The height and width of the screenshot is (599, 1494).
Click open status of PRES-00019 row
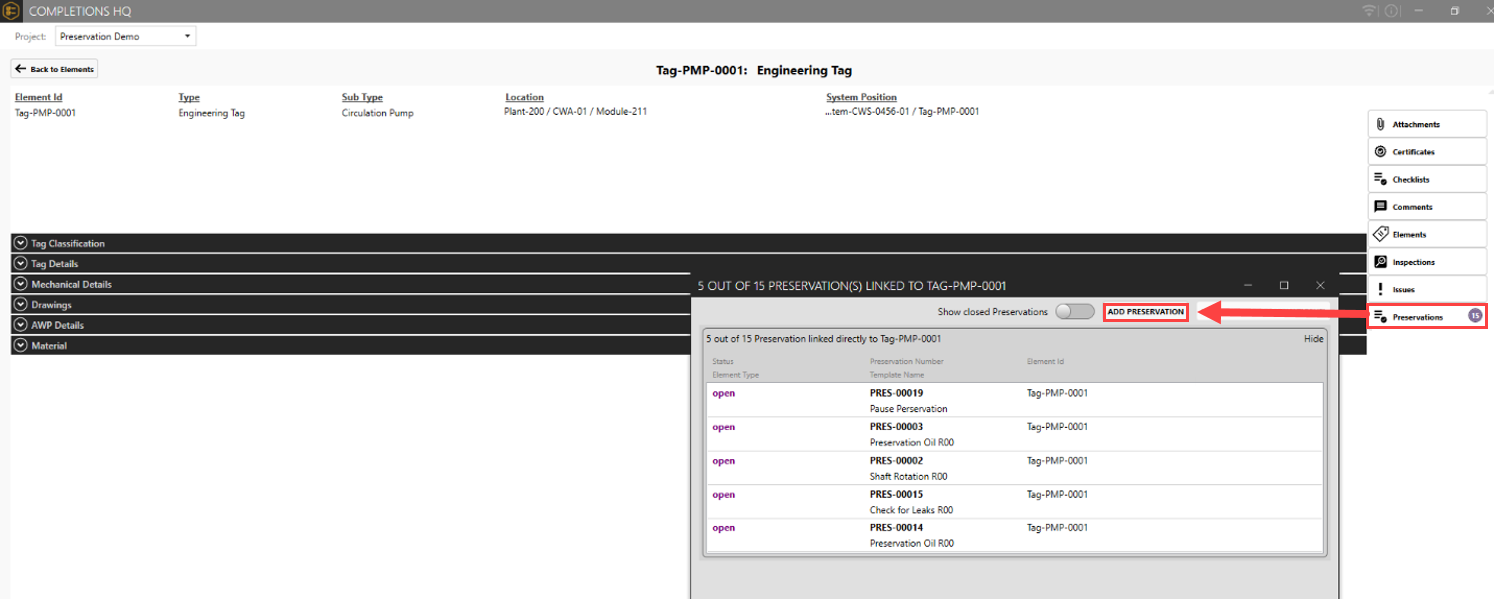pyautogui.click(x=723, y=393)
